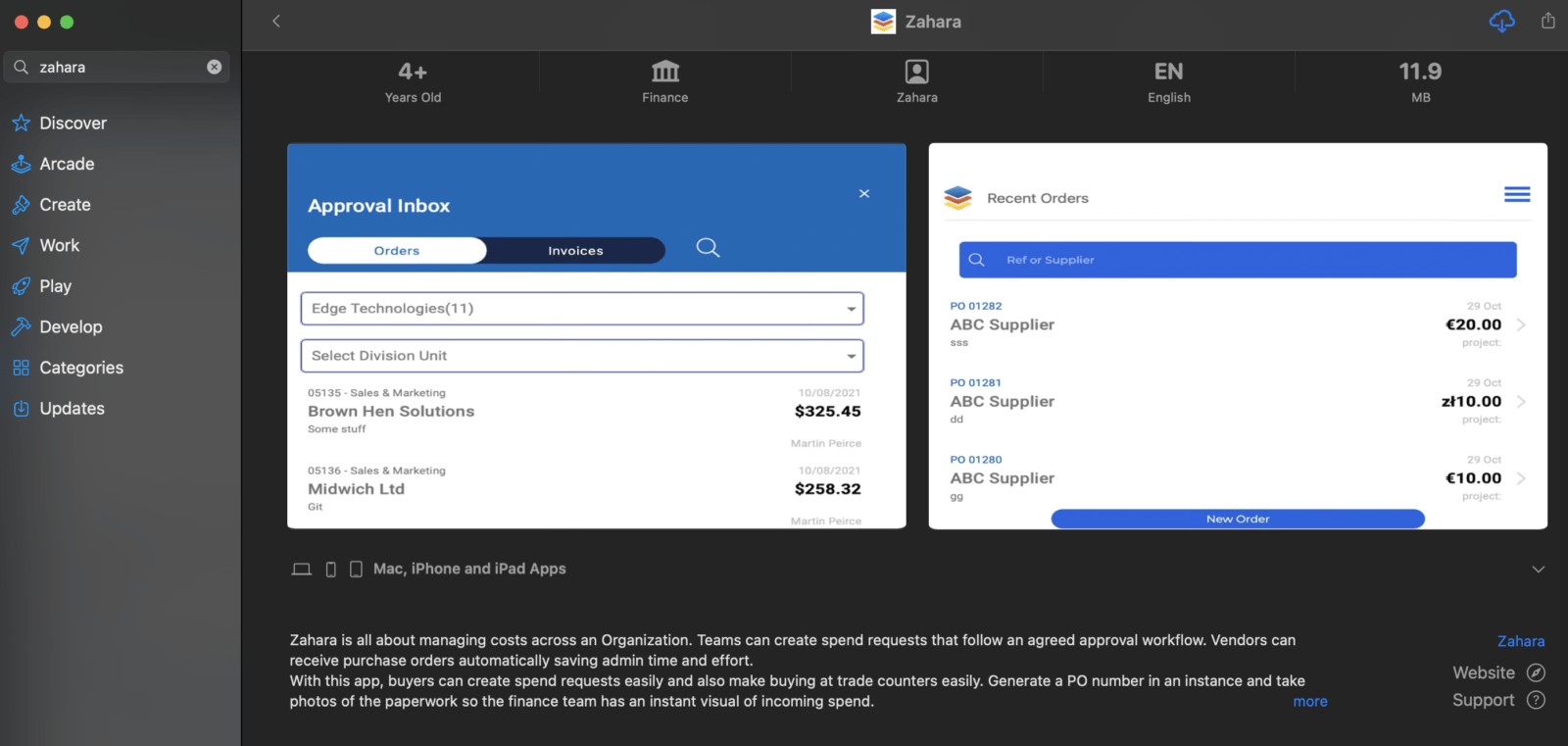
Task: Click the iPhone device icon
Action: (x=331, y=570)
